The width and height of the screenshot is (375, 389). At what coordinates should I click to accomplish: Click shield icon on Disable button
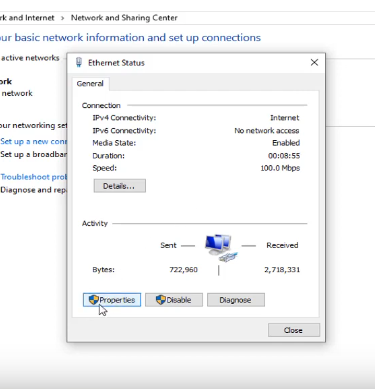tap(161, 300)
